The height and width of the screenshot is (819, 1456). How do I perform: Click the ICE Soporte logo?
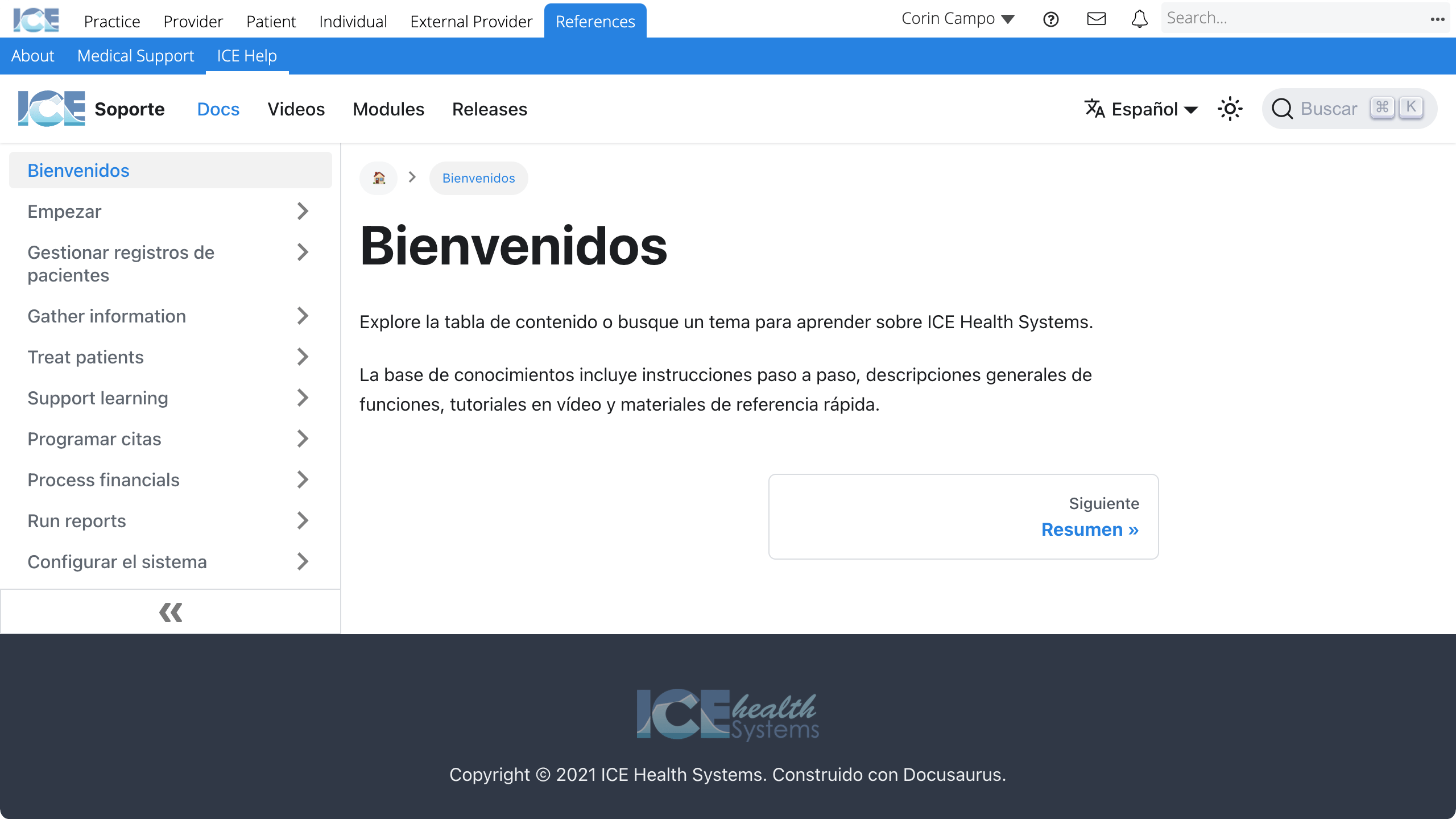coord(51,108)
